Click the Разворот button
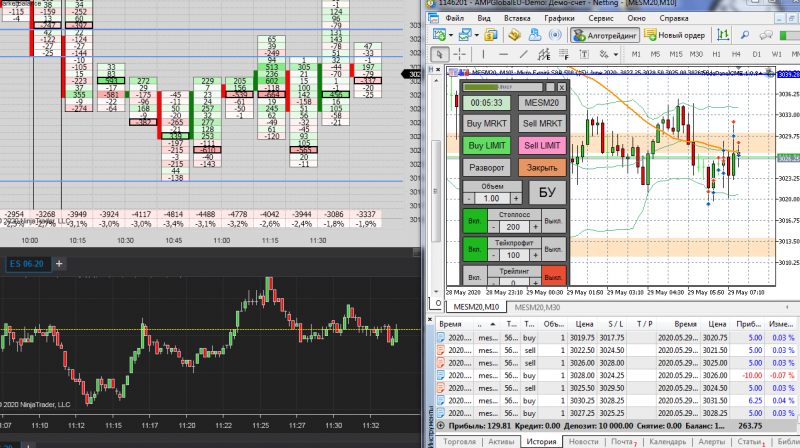This screenshot has width=800, height=448. pos(487,167)
